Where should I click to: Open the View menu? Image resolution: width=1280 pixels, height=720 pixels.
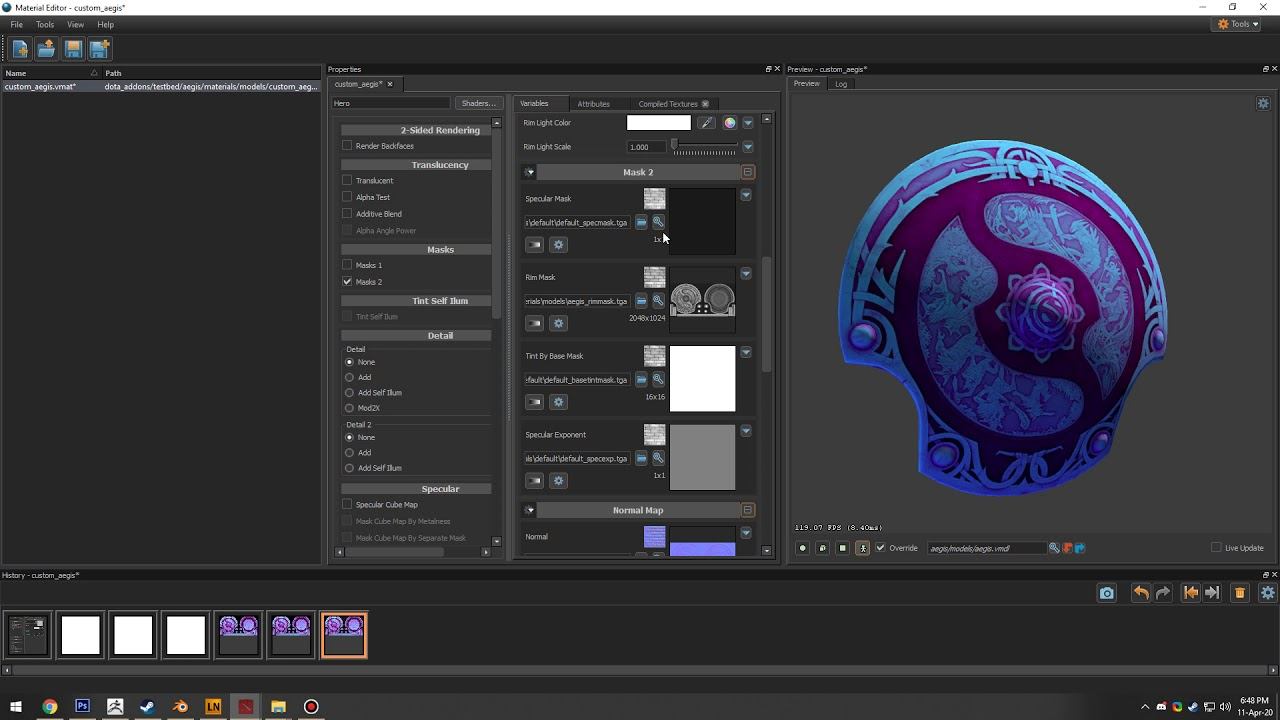point(75,24)
